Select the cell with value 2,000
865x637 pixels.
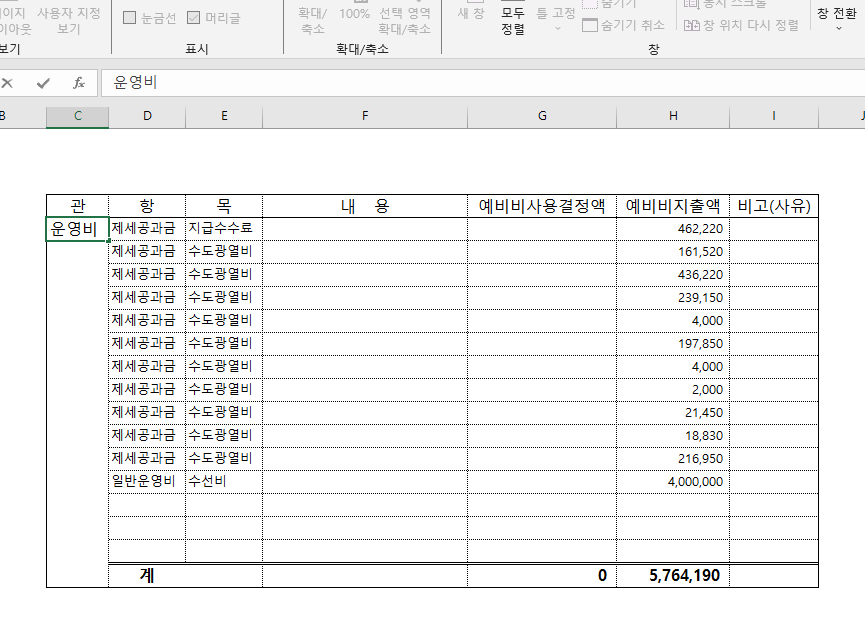(x=673, y=389)
